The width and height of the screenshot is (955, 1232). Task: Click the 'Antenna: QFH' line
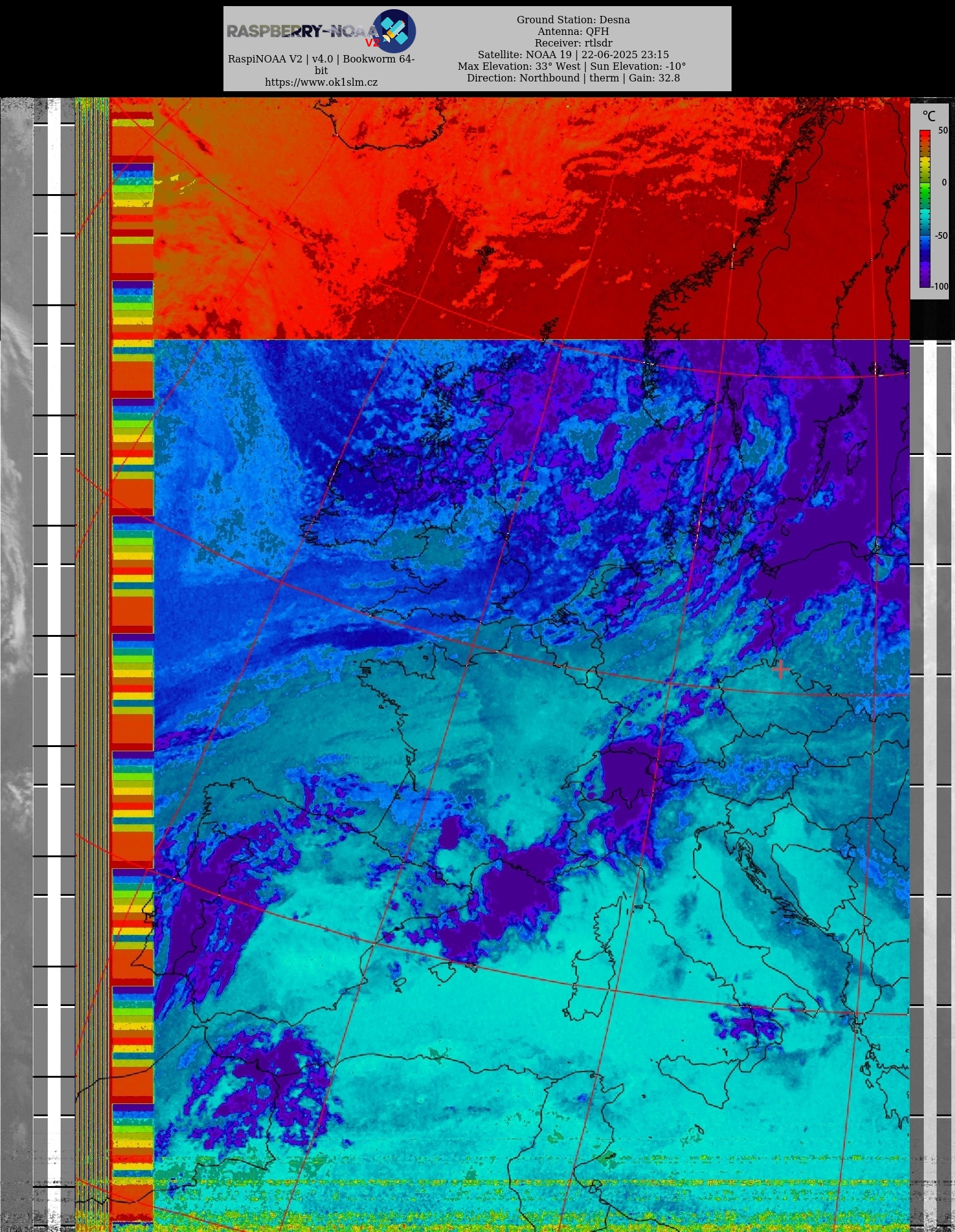(x=573, y=31)
